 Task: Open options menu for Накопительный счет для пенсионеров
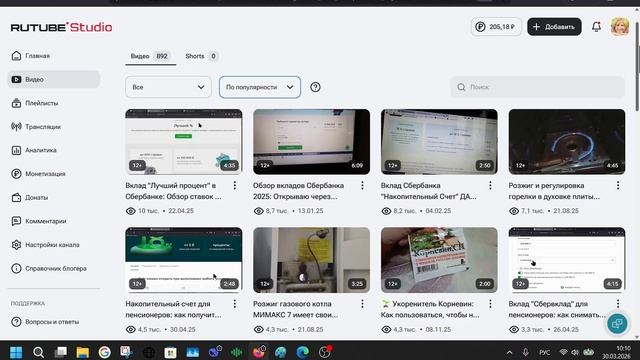click(x=235, y=304)
